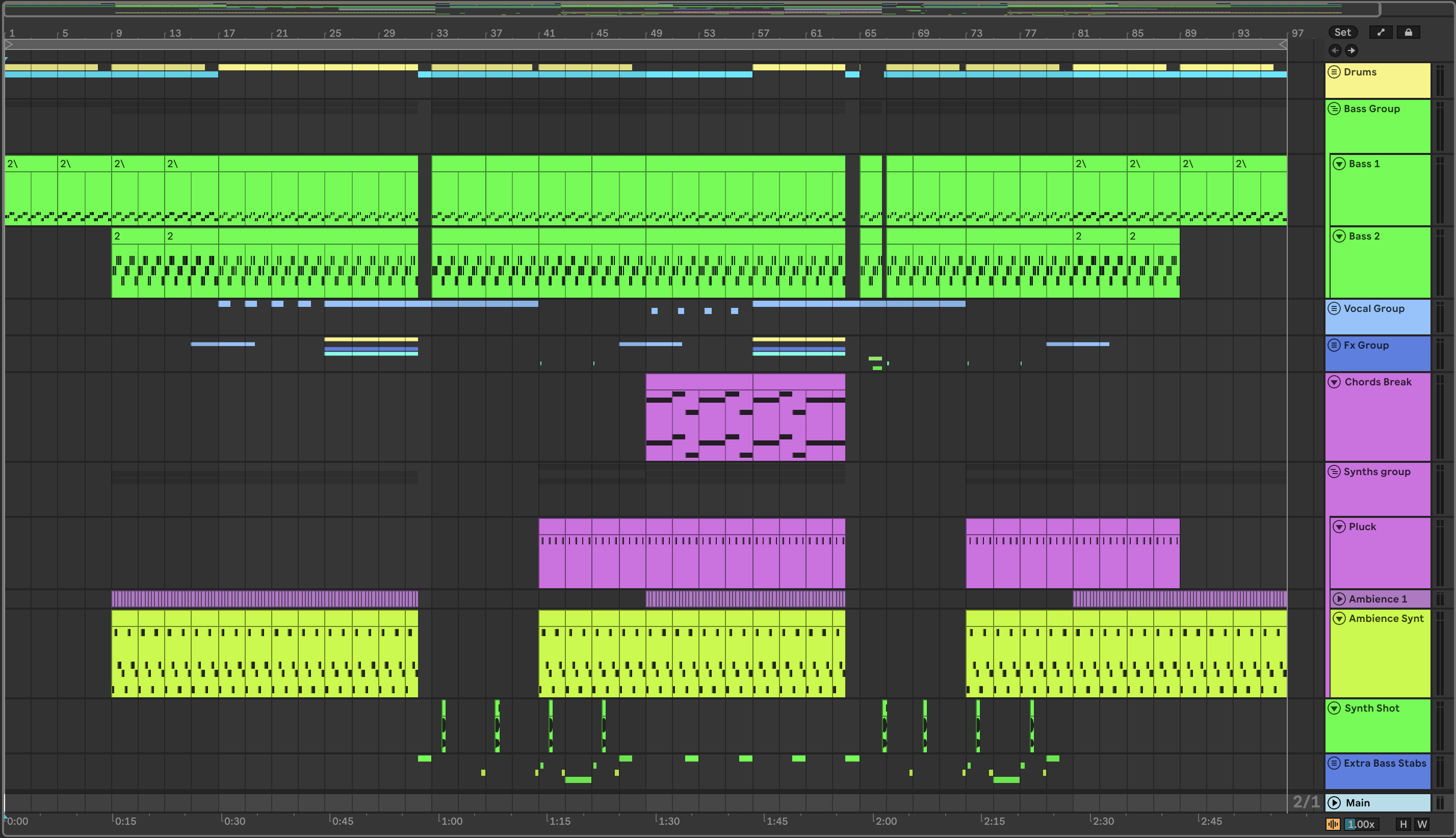This screenshot has height=838, width=1456.
Task: Fold the Chords Break track
Action: click(x=1334, y=382)
